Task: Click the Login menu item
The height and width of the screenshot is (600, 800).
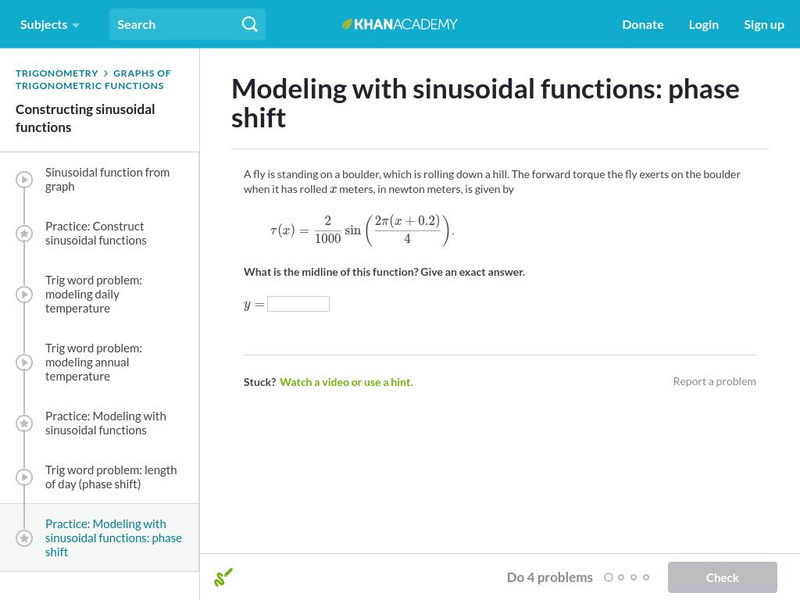Action: click(703, 24)
